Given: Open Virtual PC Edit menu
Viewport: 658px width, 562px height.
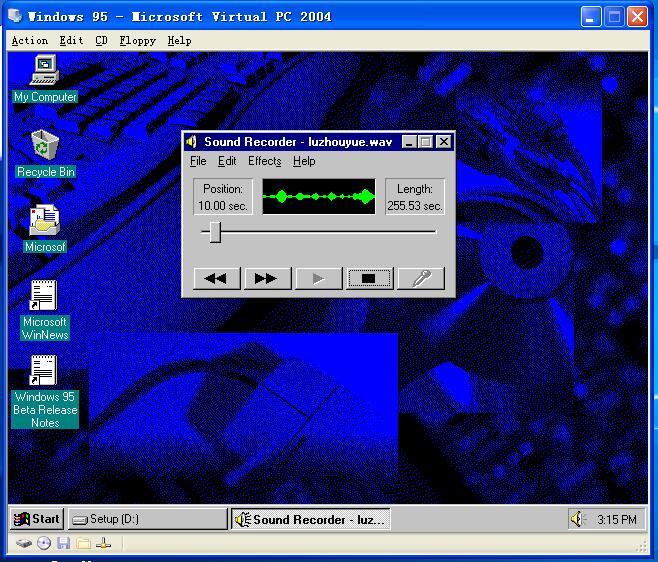Looking at the screenshot, I should (71, 41).
